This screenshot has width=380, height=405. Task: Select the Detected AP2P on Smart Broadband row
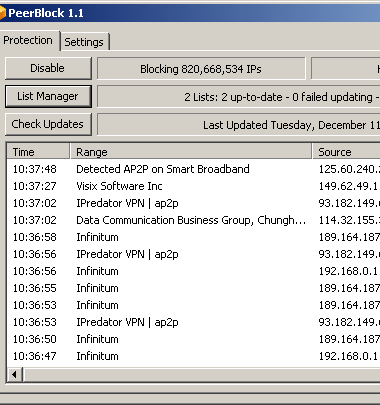193,169
